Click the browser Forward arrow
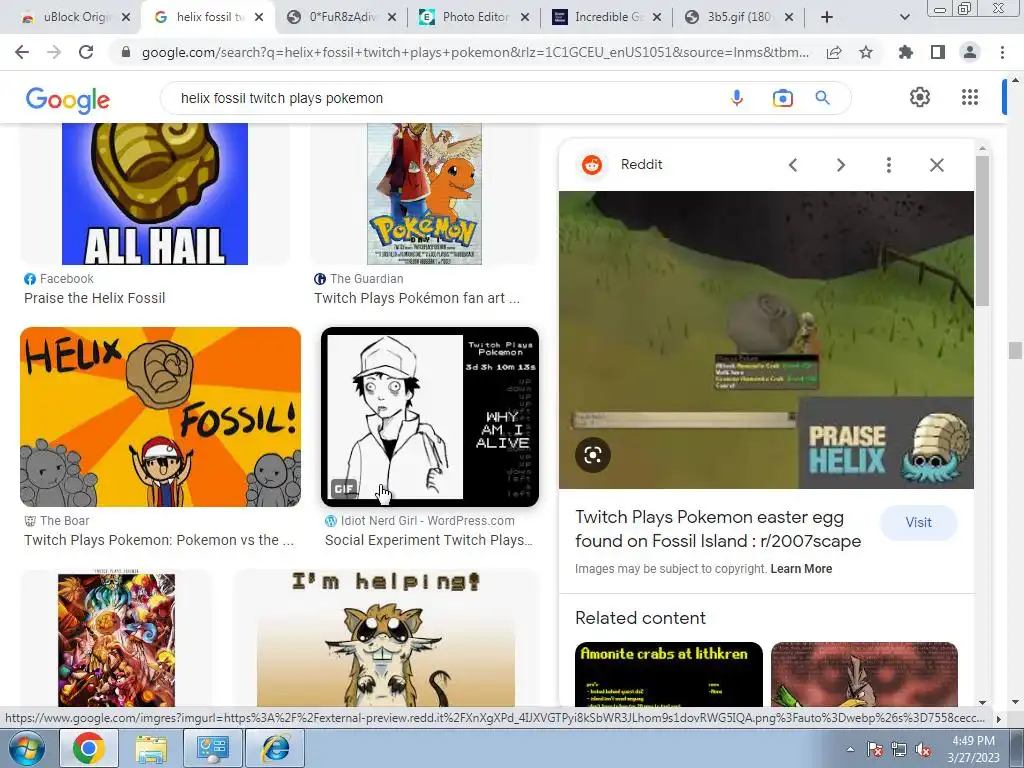 coord(54,52)
